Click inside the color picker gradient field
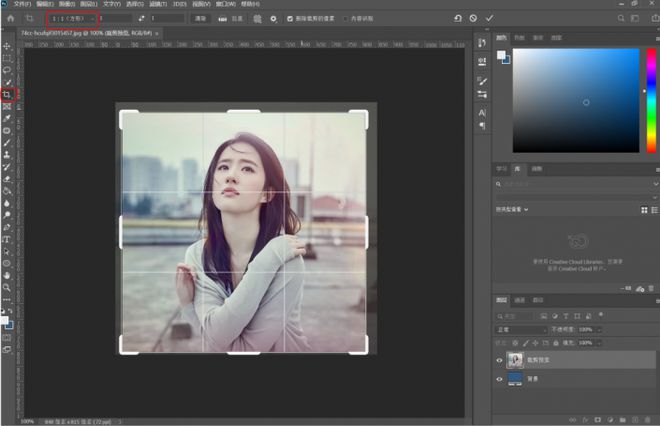660x426 pixels. tap(575, 100)
